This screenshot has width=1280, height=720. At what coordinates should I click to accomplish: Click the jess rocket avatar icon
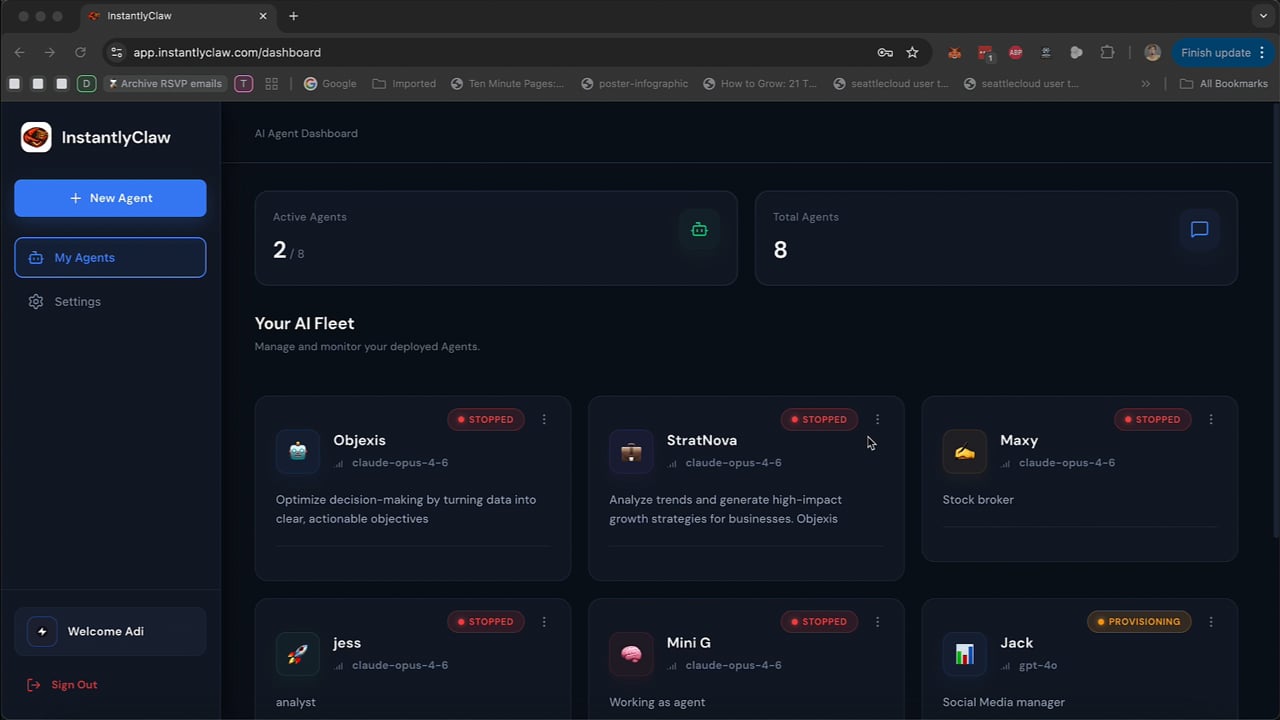click(x=298, y=654)
